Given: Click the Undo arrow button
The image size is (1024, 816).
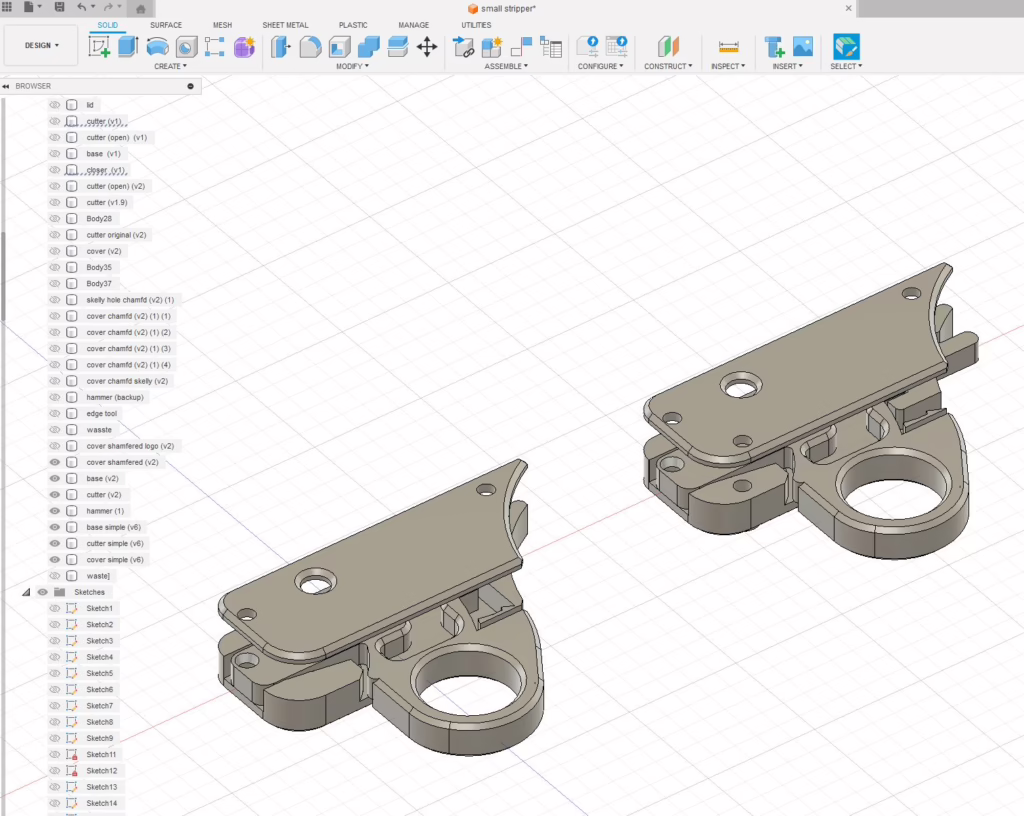Looking at the screenshot, I should coord(82,7).
